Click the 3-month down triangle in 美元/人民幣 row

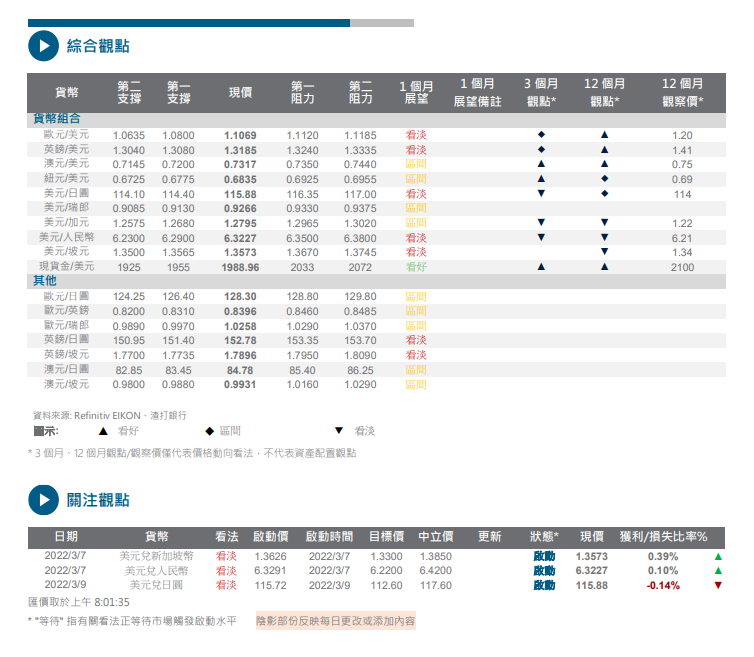pyautogui.click(x=541, y=237)
